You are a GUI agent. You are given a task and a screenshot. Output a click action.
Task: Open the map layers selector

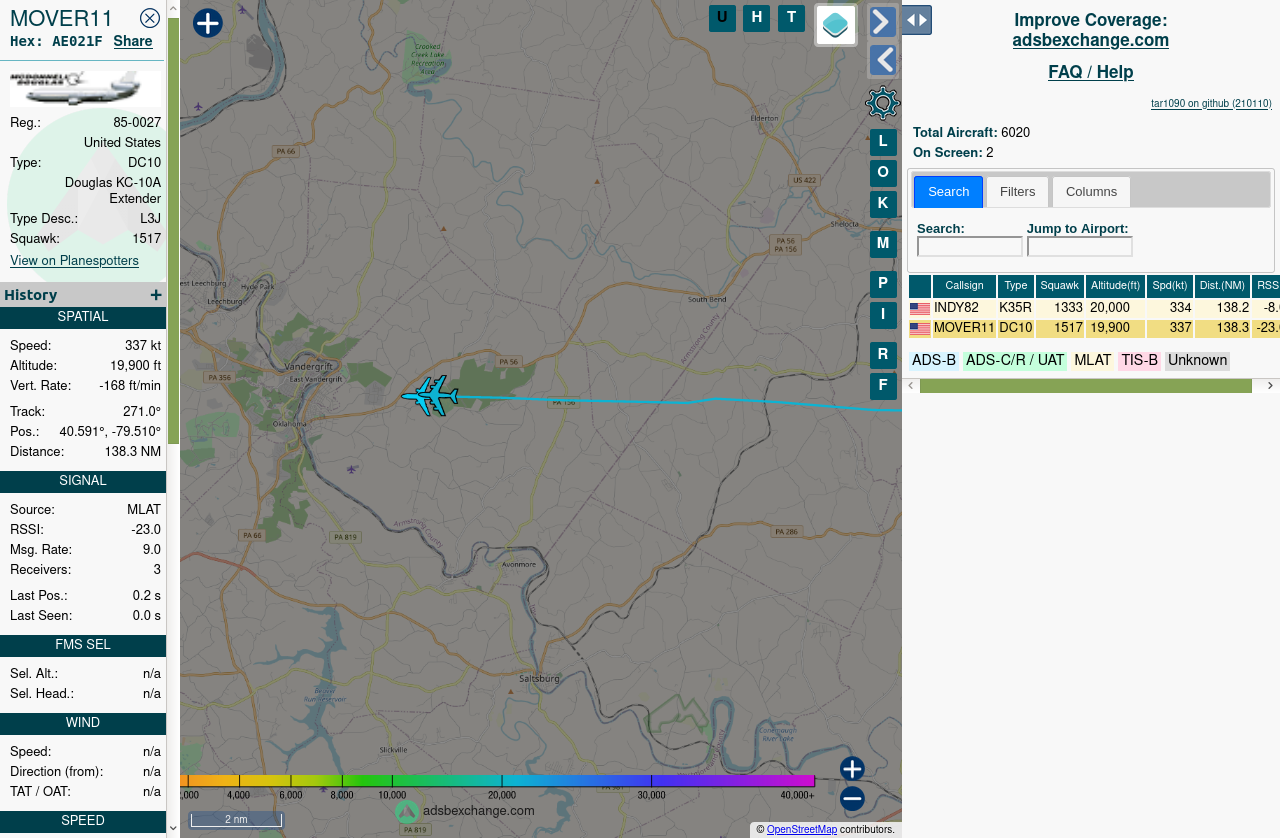tap(836, 25)
